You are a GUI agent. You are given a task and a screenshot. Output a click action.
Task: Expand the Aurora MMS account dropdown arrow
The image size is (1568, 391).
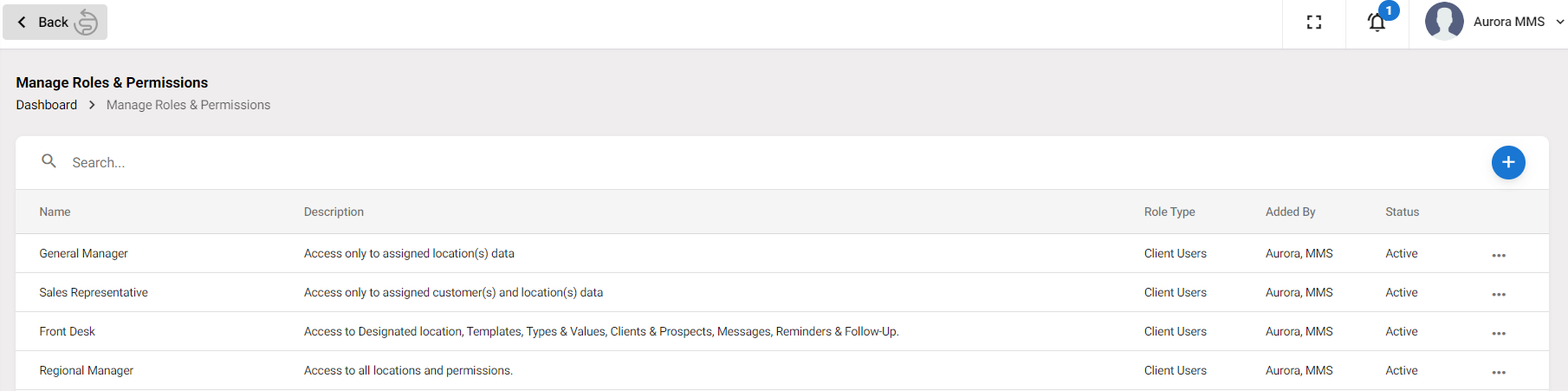pyautogui.click(x=1559, y=22)
